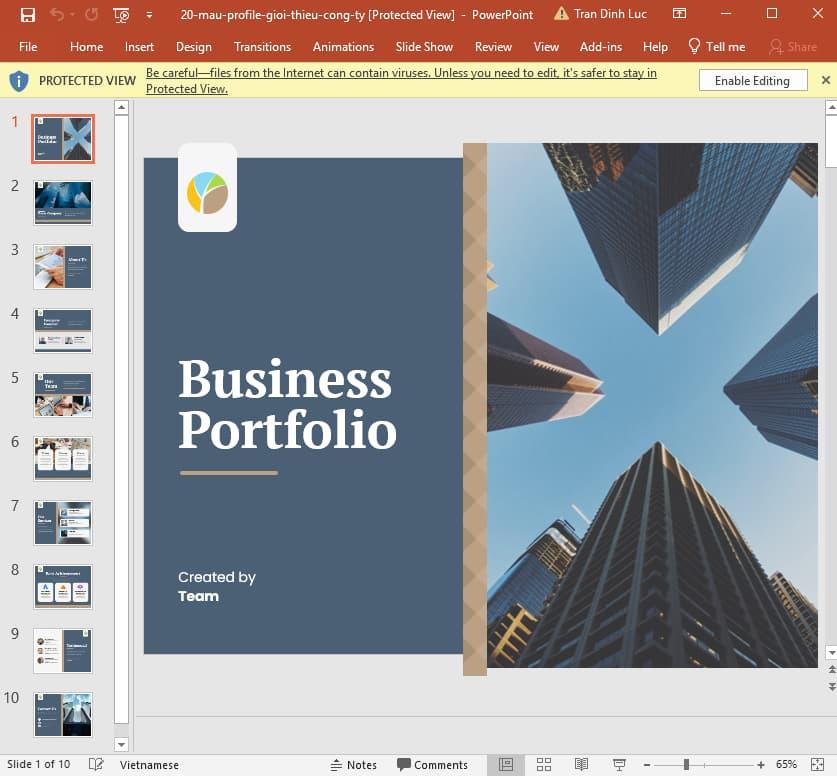
Task: Open the Review ribbon tab
Action: [492, 46]
